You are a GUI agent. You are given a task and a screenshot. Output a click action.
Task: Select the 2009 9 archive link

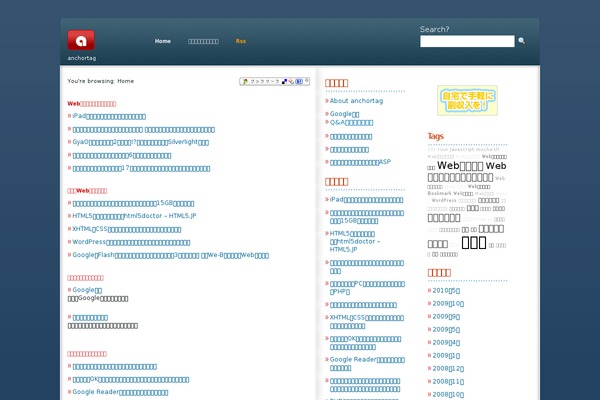click(x=446, y=317)
